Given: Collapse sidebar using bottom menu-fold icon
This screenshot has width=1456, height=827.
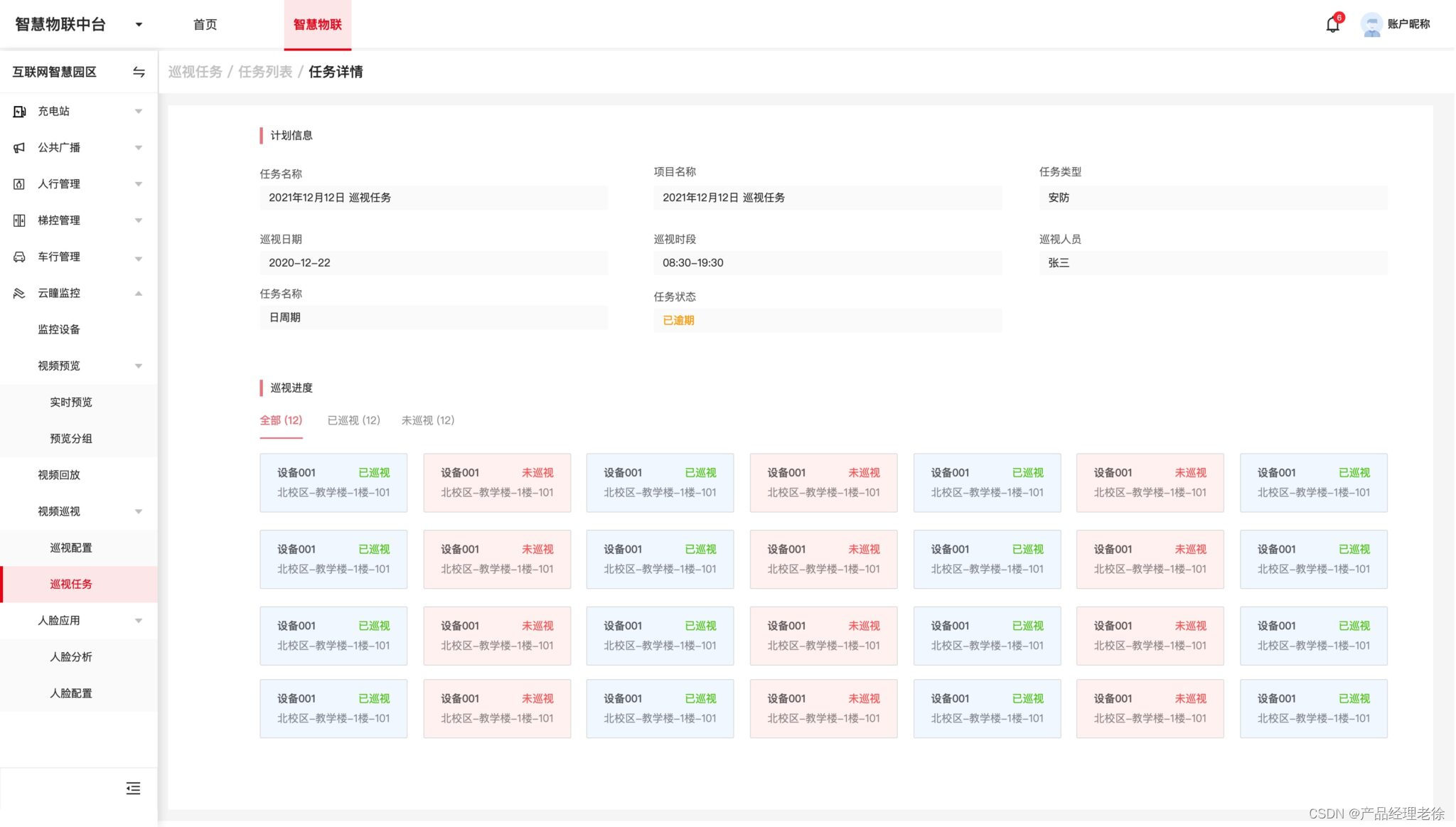Looking at the screenshot, I should (133, 788).
